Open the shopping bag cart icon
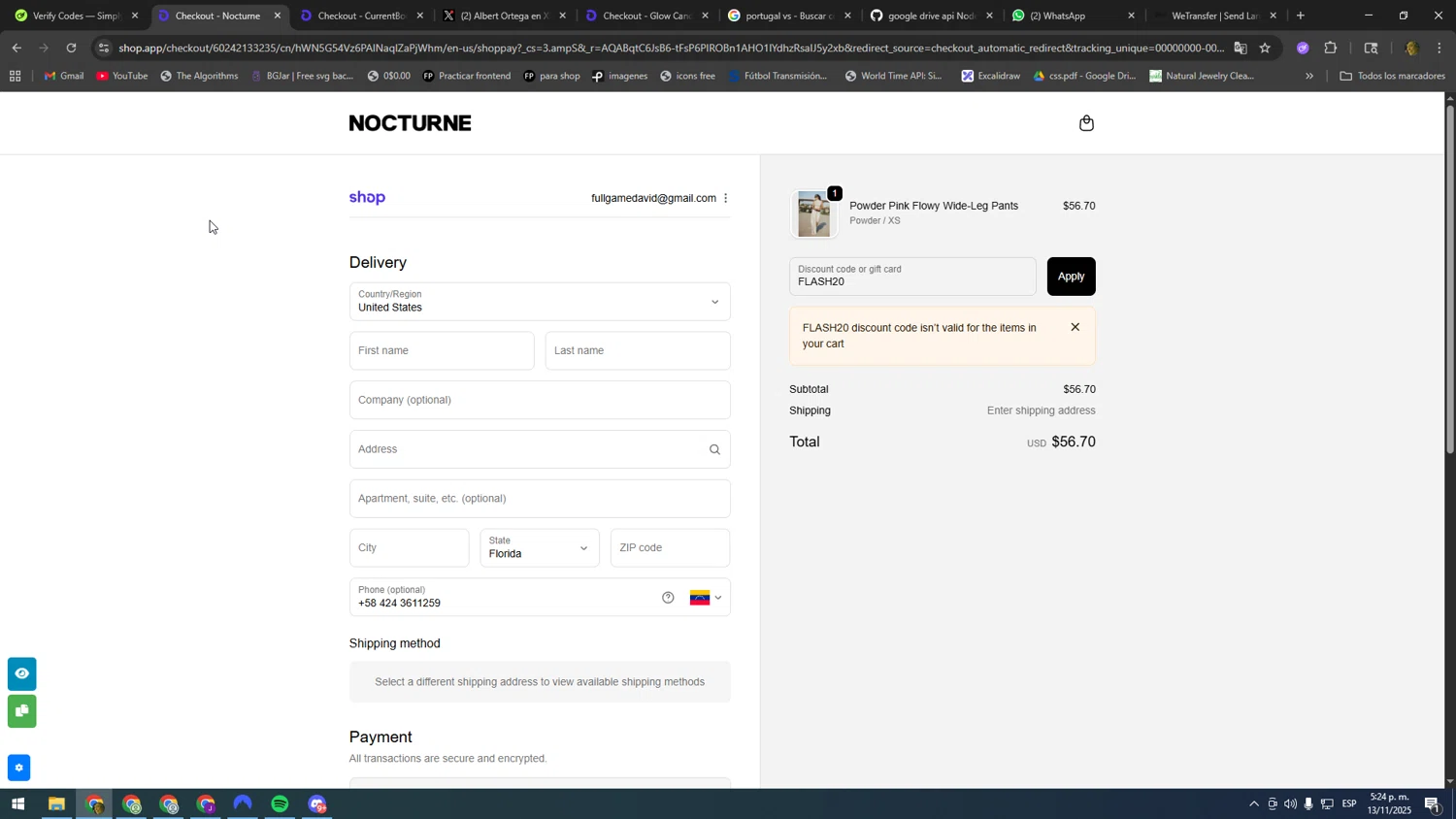Image resolution: width=1456 pixels, height=819 pixels. coord(1086,123)
